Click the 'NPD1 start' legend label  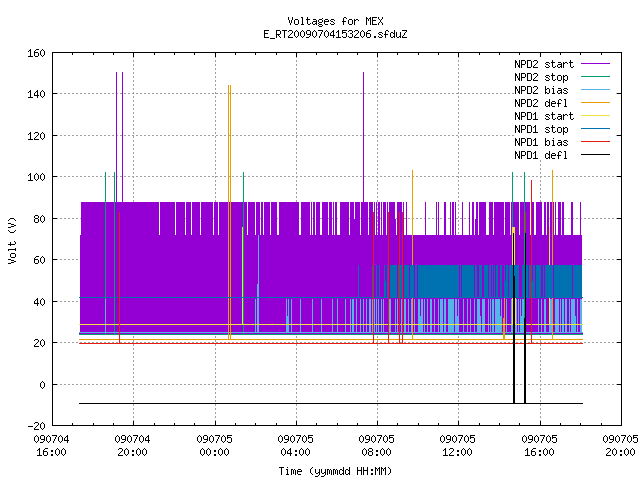tap(544, 116)
